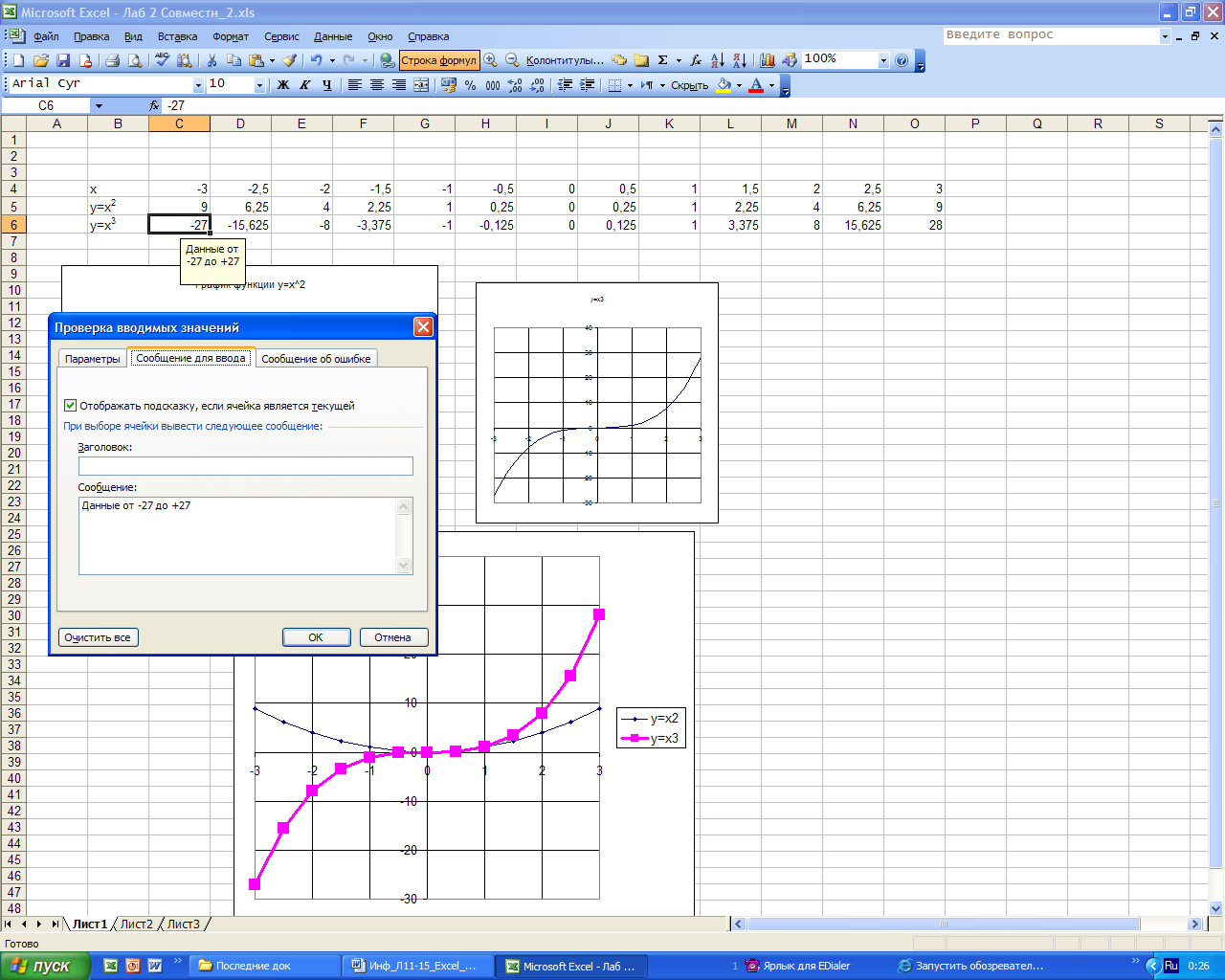Click the Скрыть toolbar button

[x=689, y=85]
